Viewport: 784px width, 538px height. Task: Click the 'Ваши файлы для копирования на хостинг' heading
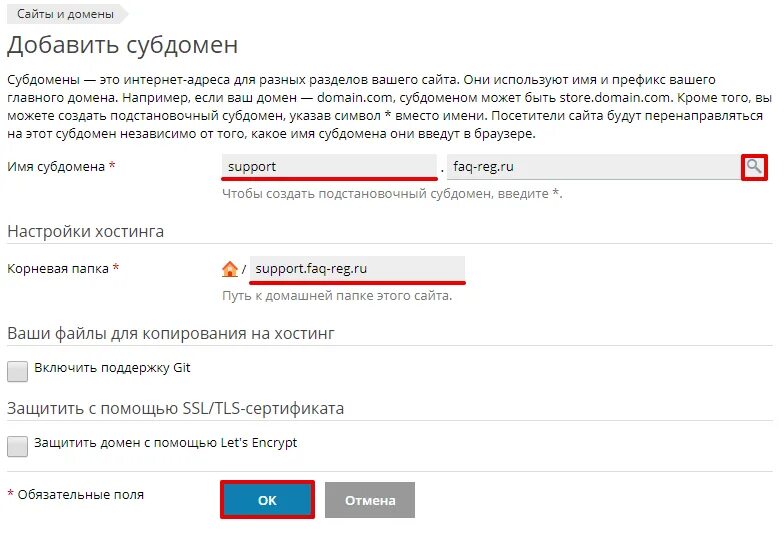[x=170, y=333]
